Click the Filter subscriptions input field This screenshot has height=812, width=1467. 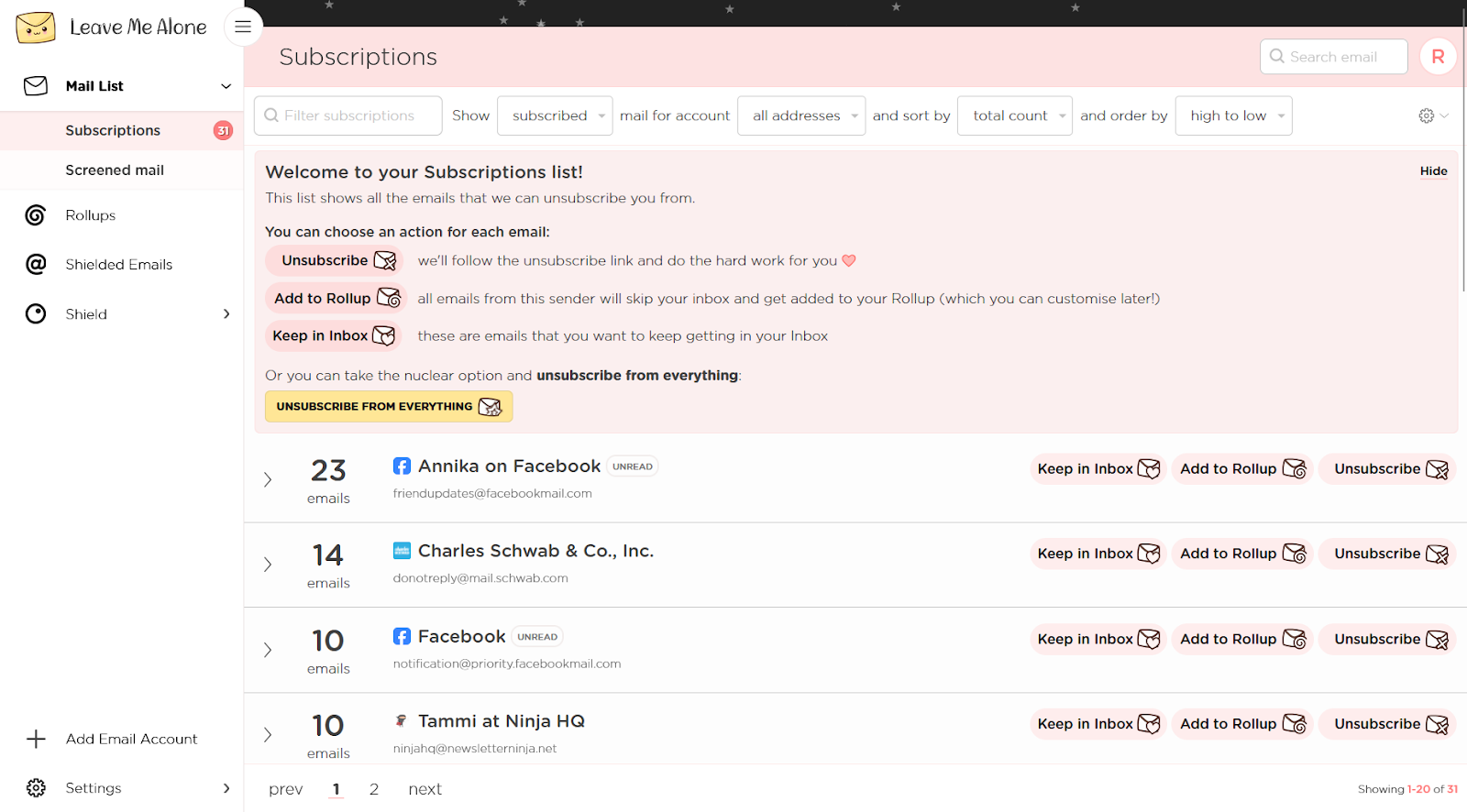(x=348, y=116)
